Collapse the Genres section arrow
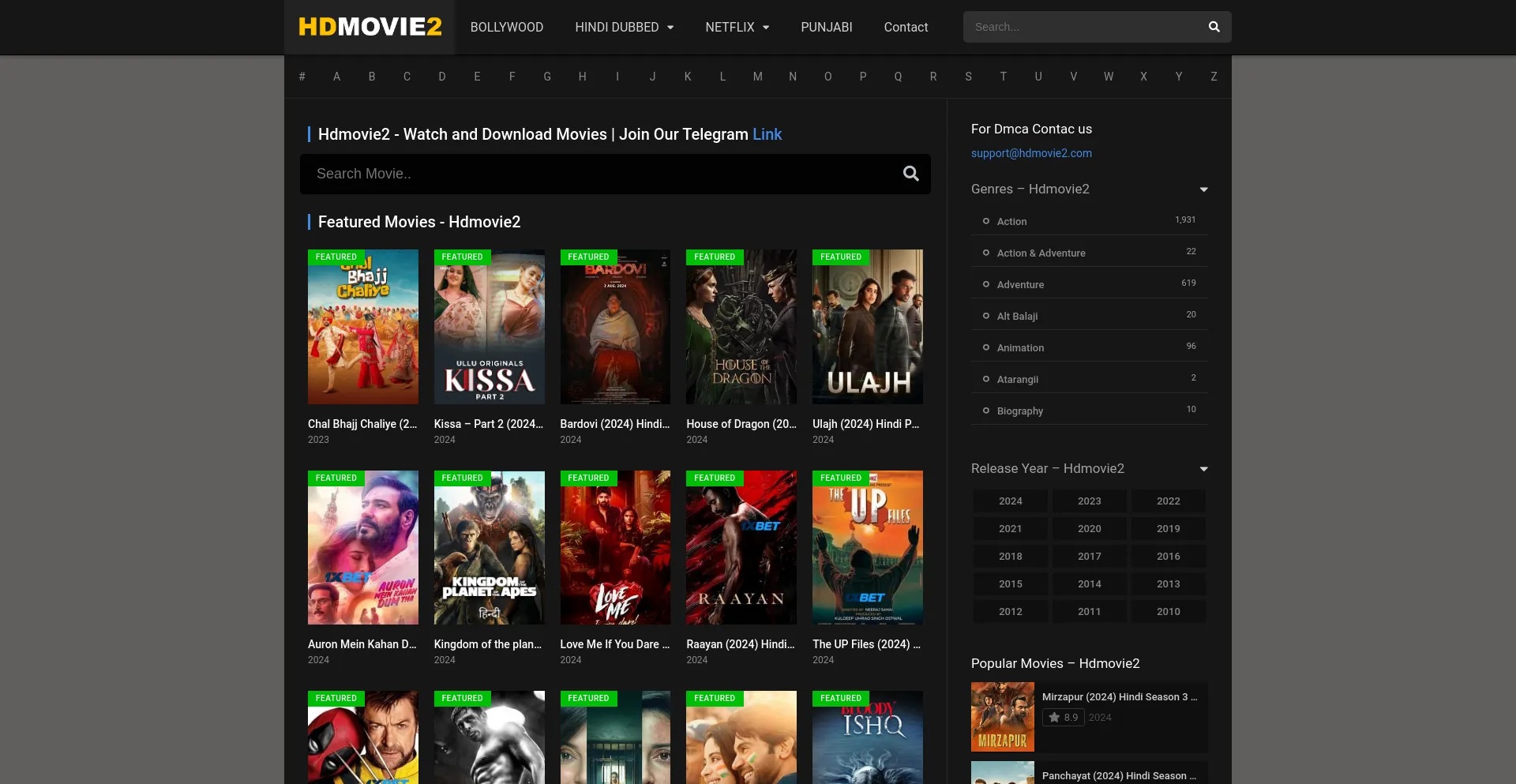 1203,189
